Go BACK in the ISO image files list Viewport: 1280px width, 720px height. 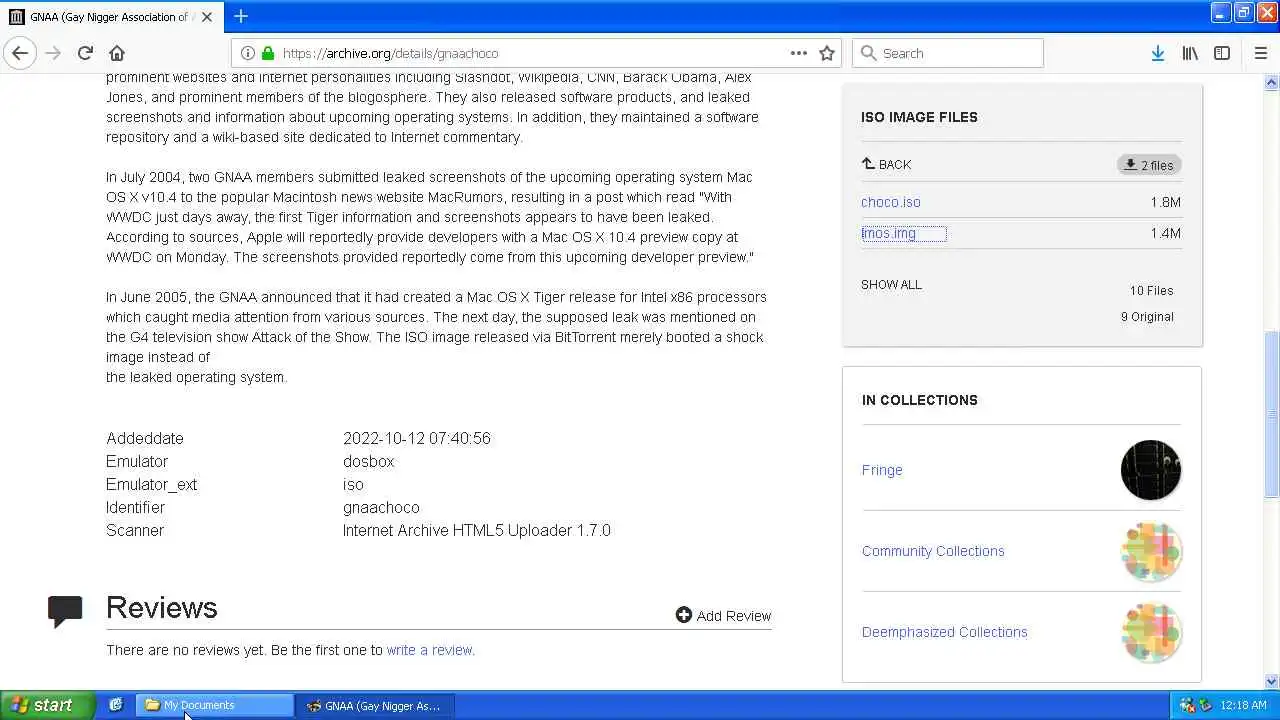[x=886, y=164]
